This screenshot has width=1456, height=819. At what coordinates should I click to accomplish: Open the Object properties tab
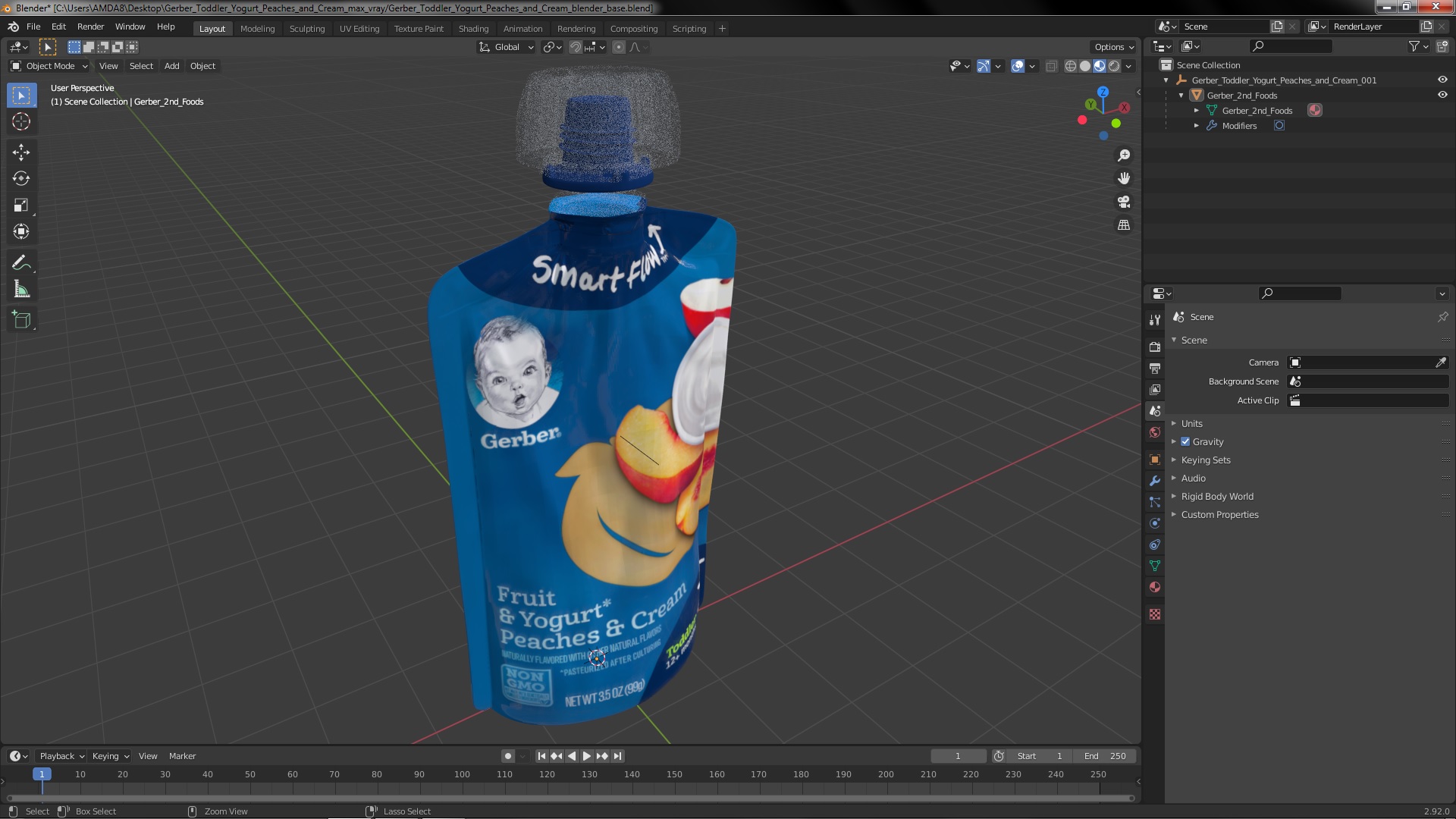tap(1155, 460)
